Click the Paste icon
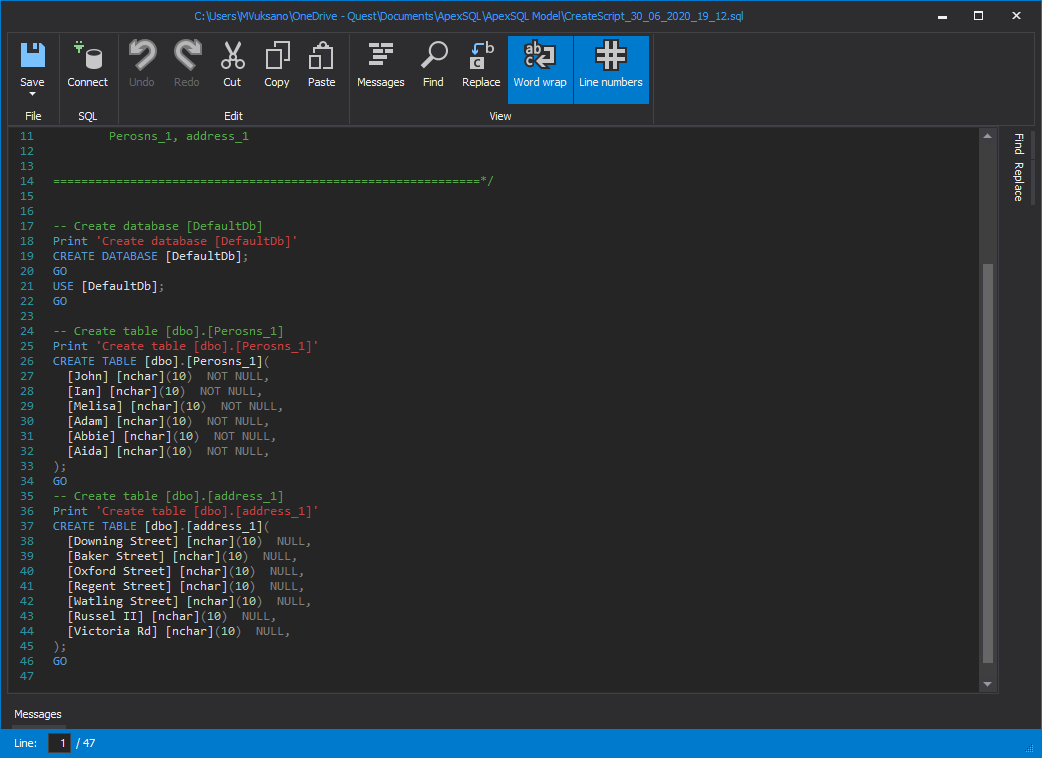The height and width of the screenshot is (758, 1042). [x=321, y=62]
